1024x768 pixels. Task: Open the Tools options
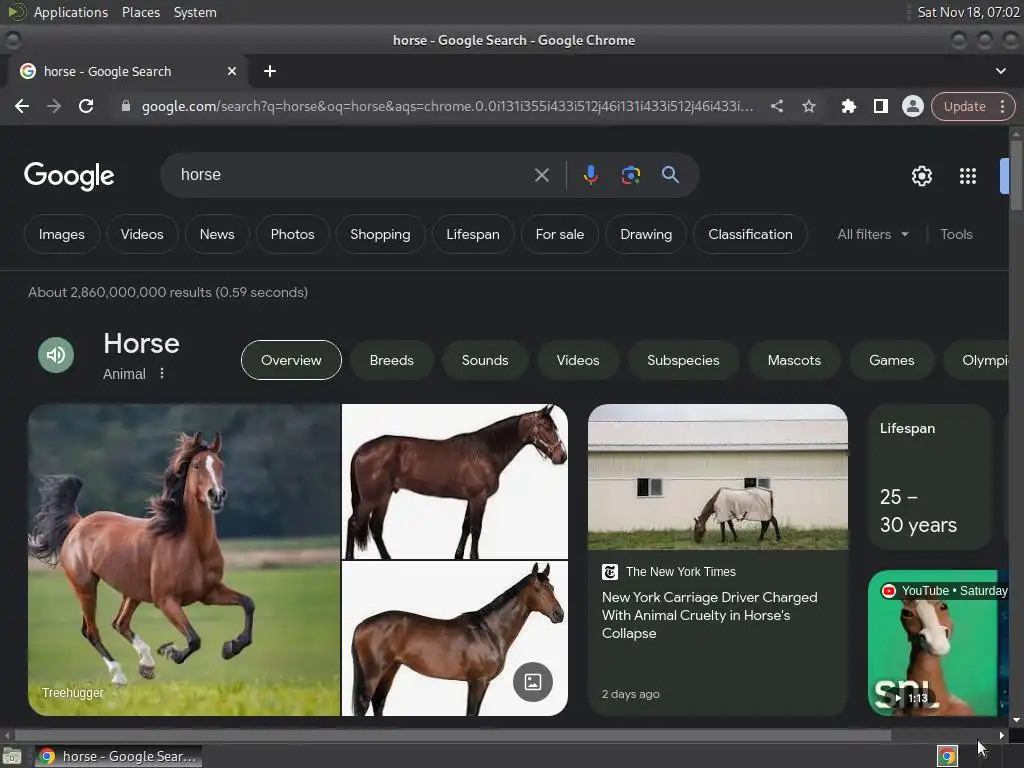956,234
